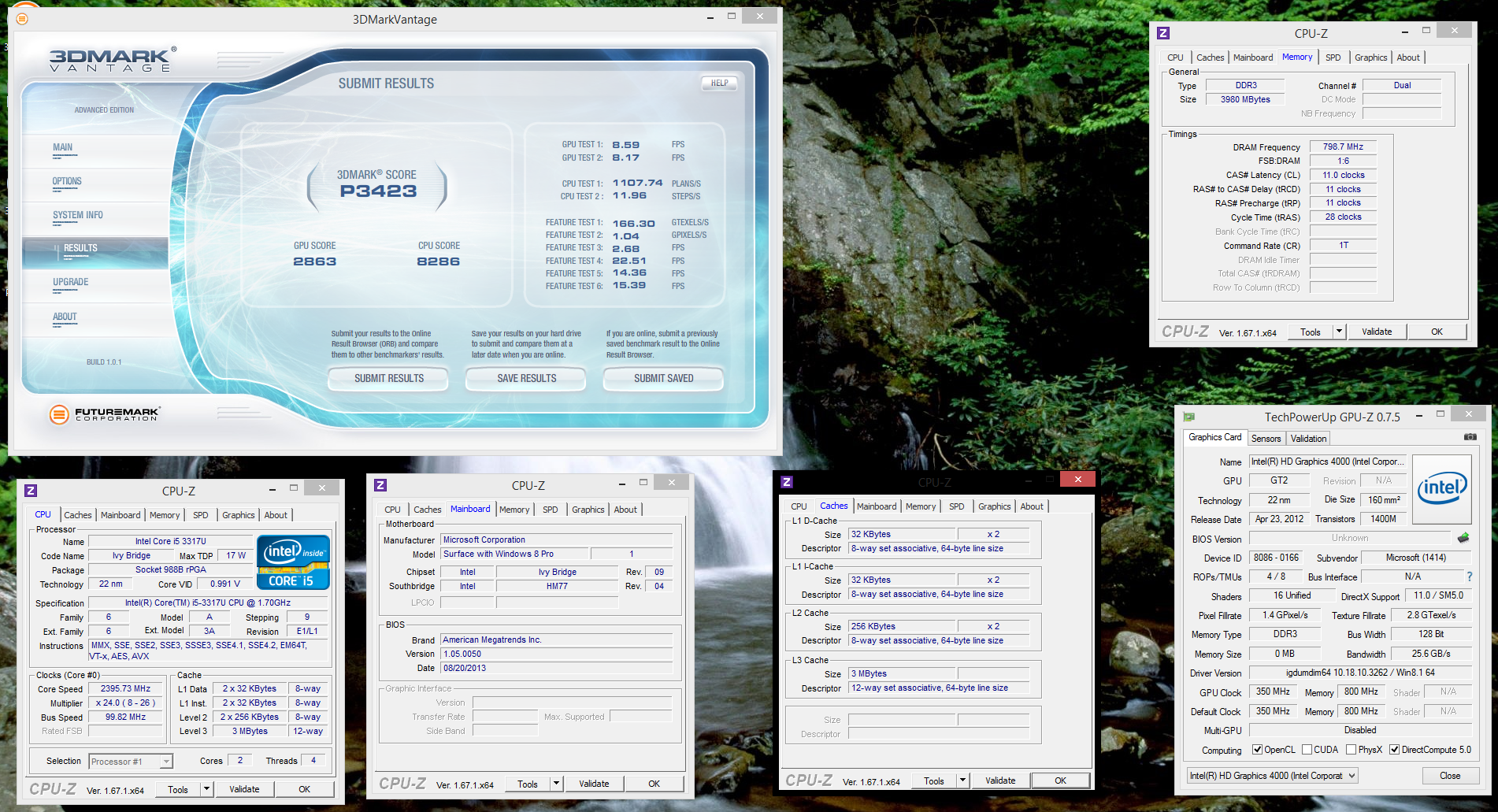1498x812 pixels.
Task: Open the Graphics tab in CPU-Z processor window
Action: tap(239, 515)
